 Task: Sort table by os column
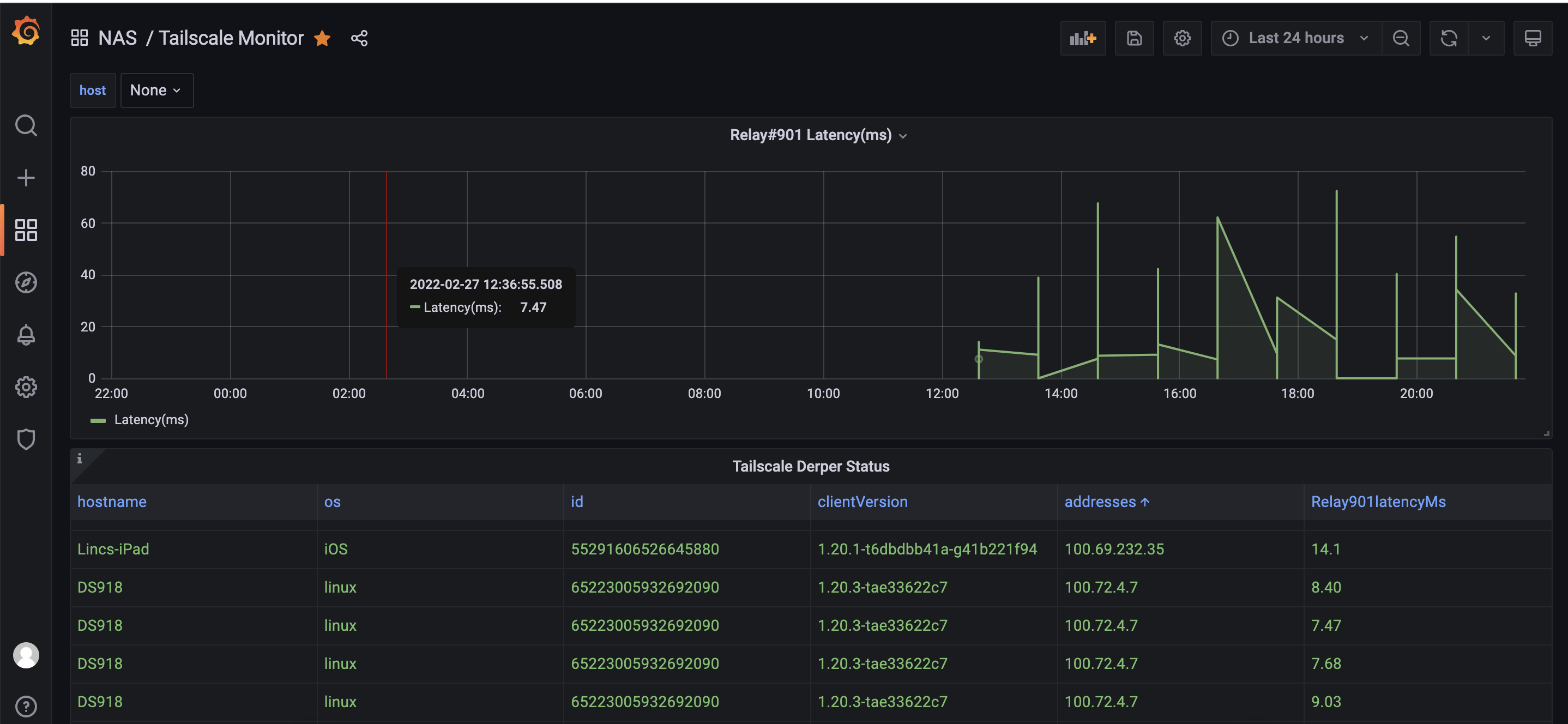(333, 501)
